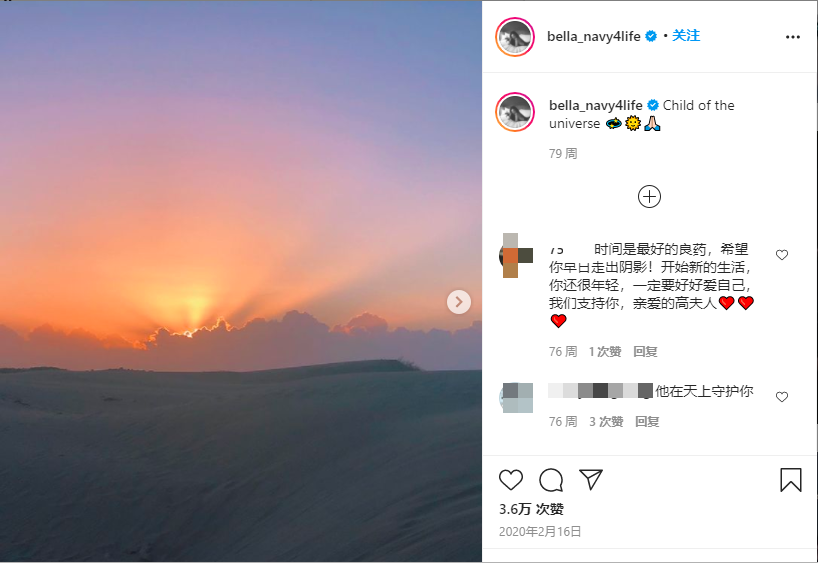
Task: Like the post with the heart icon
Action: pos(511,480)
